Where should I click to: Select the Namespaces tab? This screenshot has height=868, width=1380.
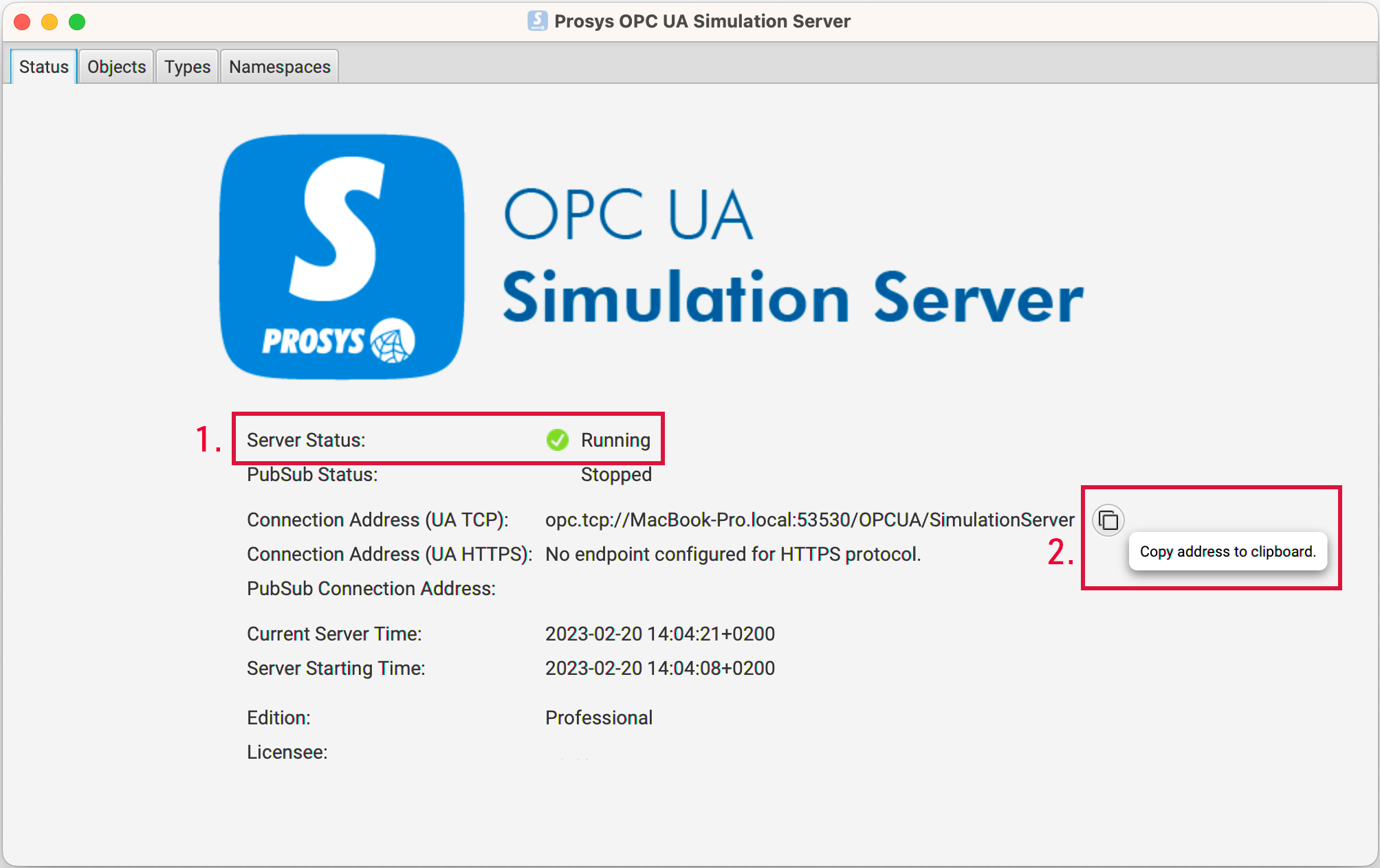(x=279, y=67)
